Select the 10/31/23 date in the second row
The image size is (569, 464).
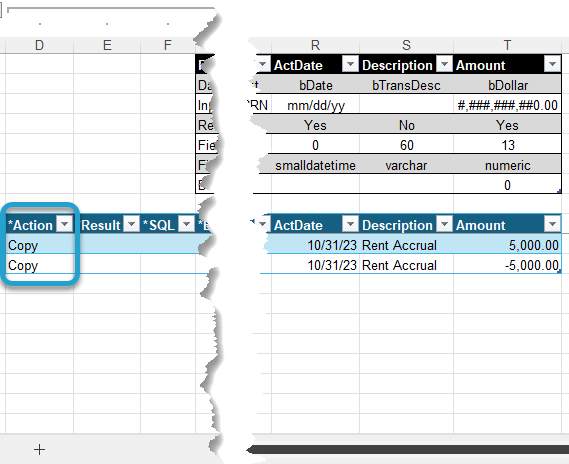315,265
